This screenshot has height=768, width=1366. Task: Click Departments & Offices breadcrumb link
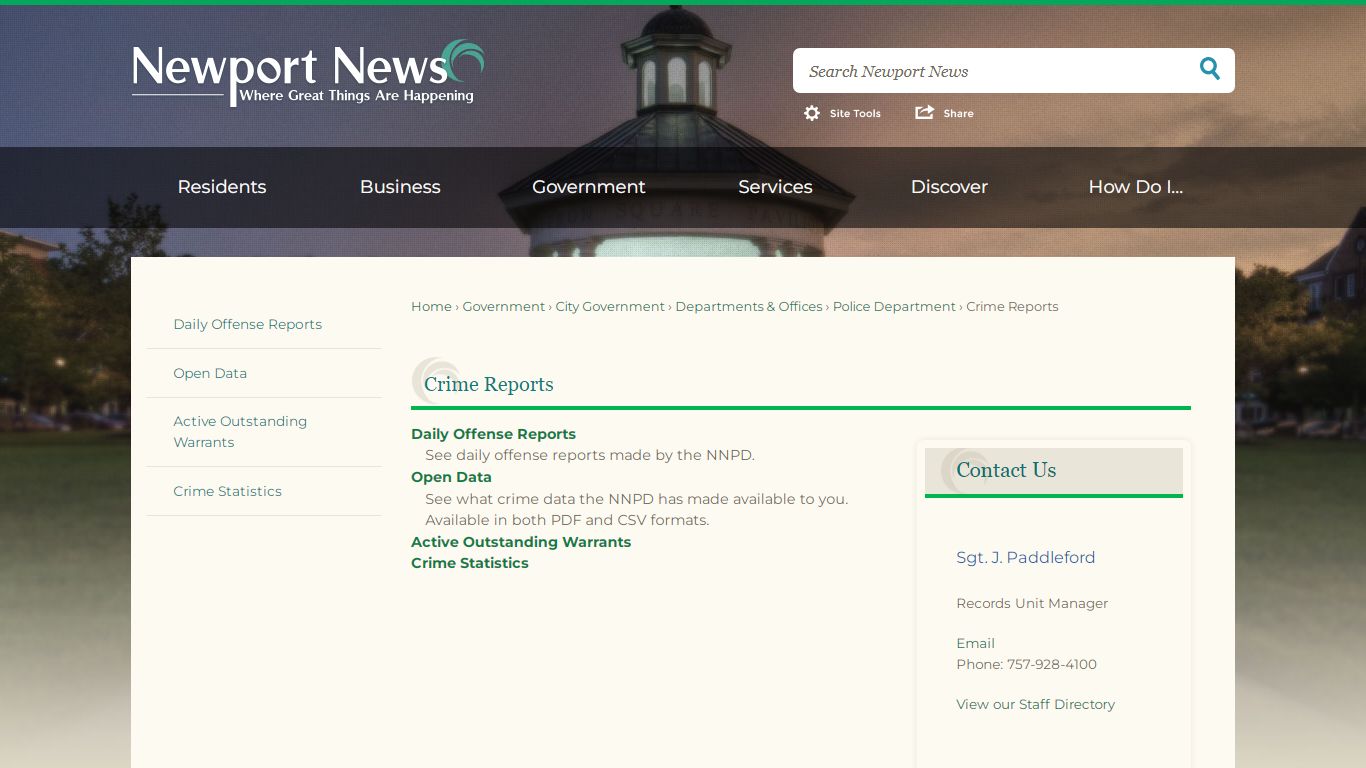[749, 307]
